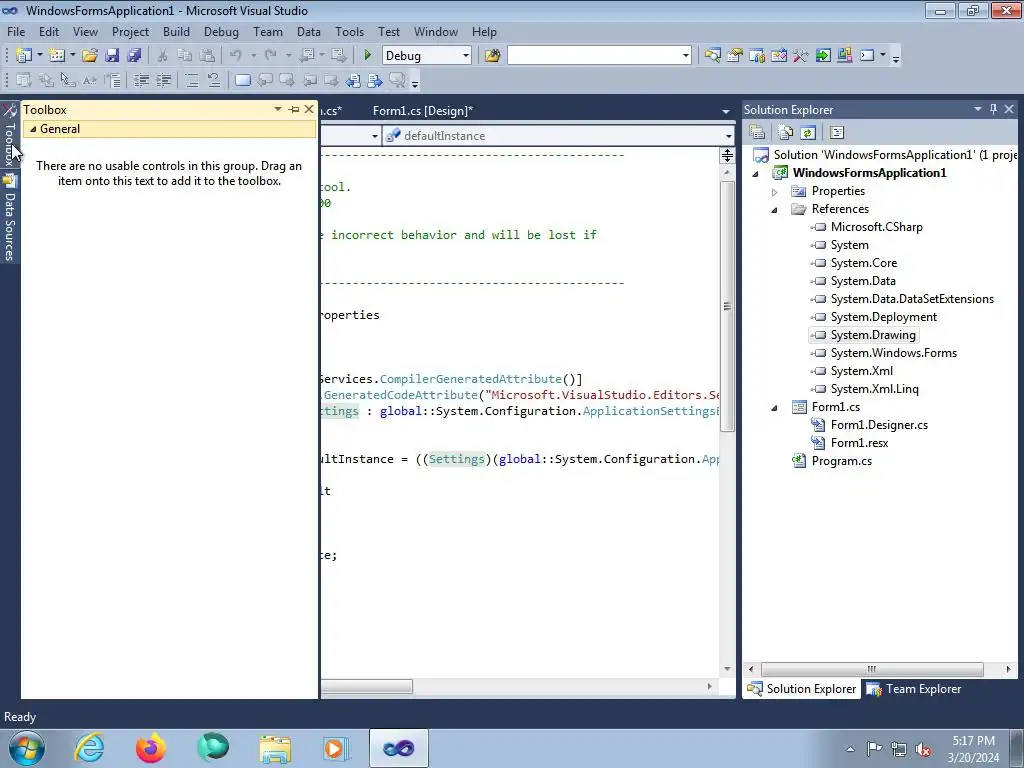Click the Redo arrow icon
The height and width of the screenshot is (768, 1024).
(x=270, y=56)
